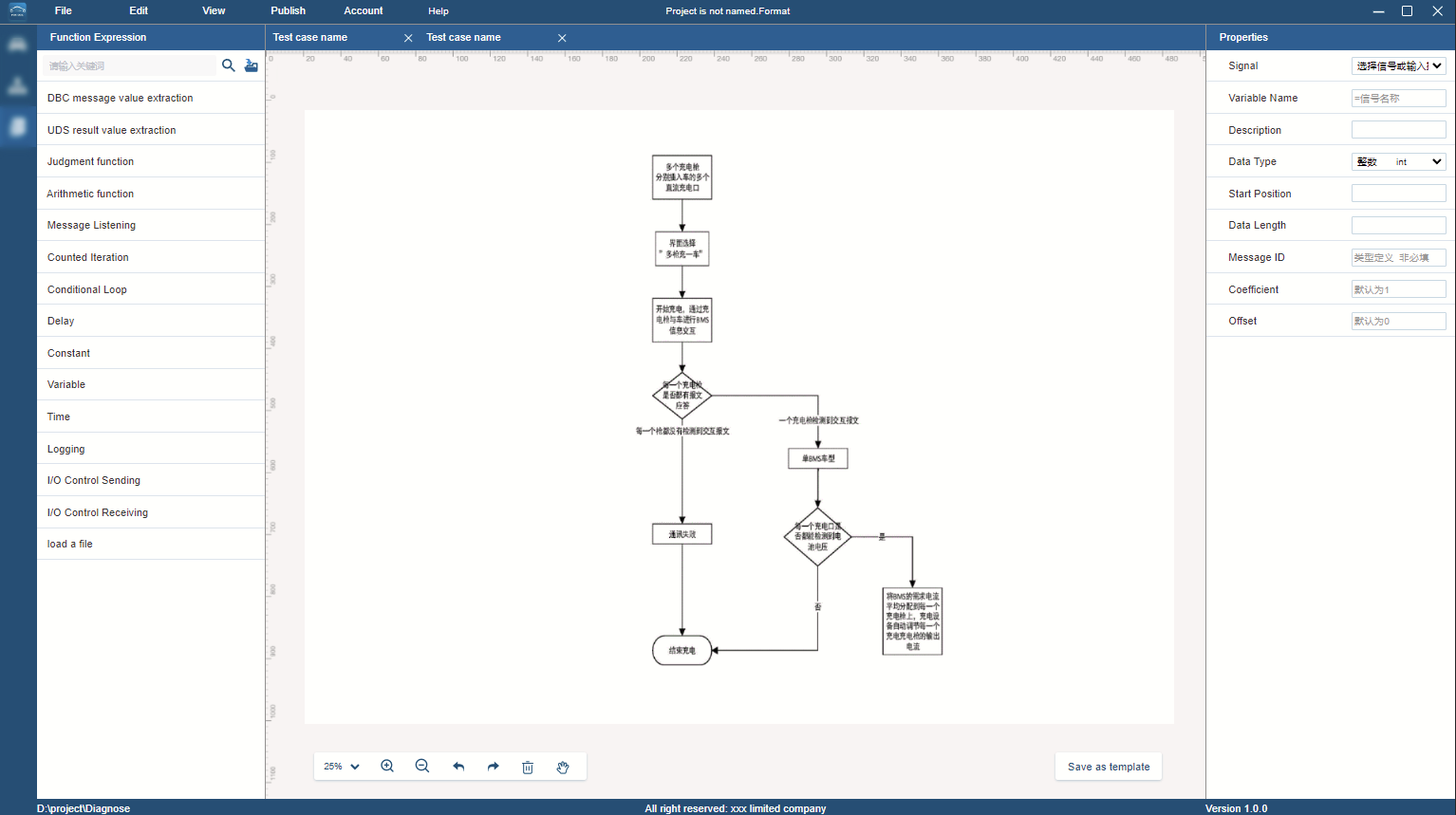Image resolution: width=1456 pixels, height=815 pixels.
Task: Choose Conditional Loop from function list
Action: click(x=87, y=289)
